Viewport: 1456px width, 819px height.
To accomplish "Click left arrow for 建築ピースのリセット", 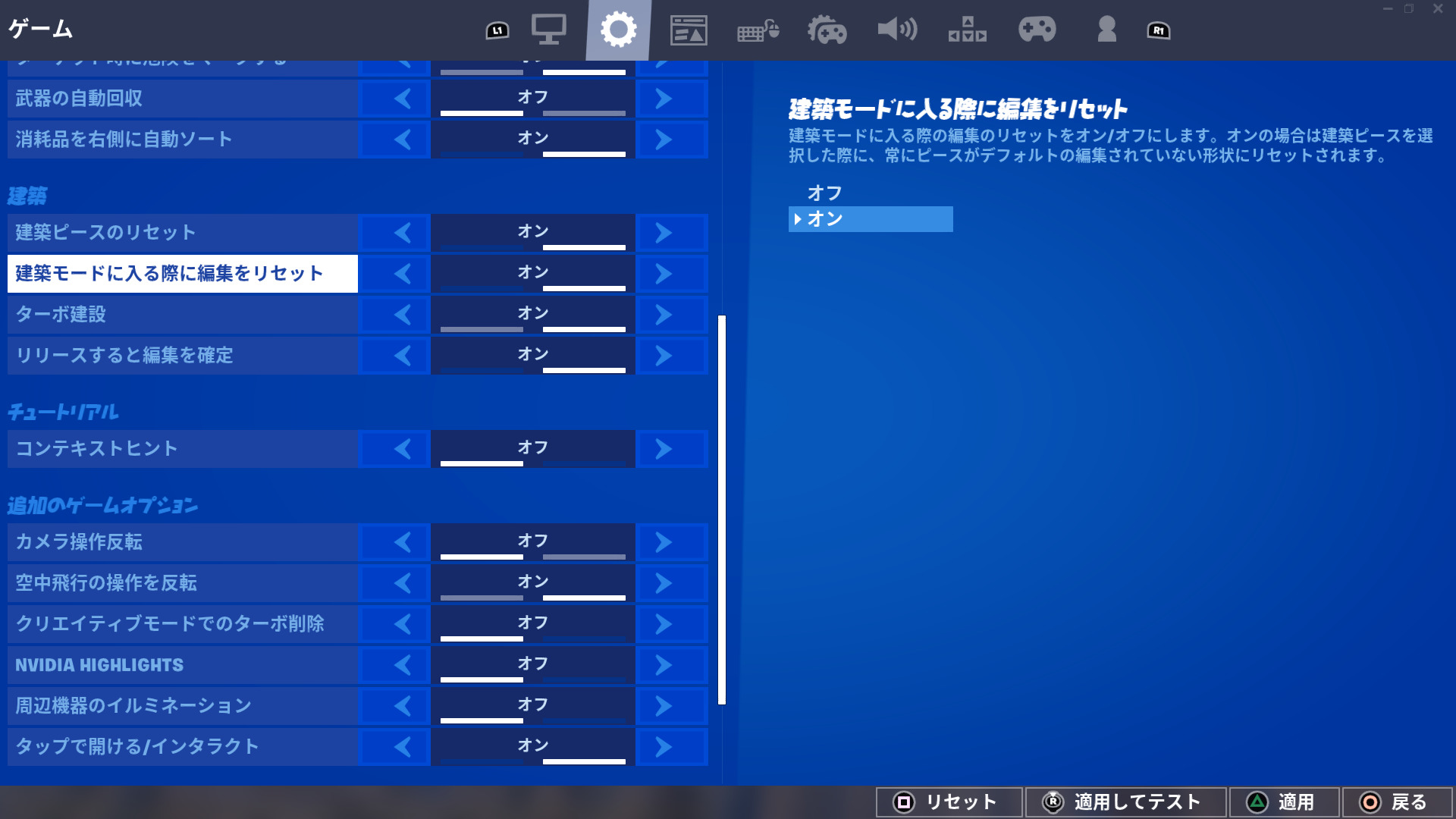I will tap(395, 233).
